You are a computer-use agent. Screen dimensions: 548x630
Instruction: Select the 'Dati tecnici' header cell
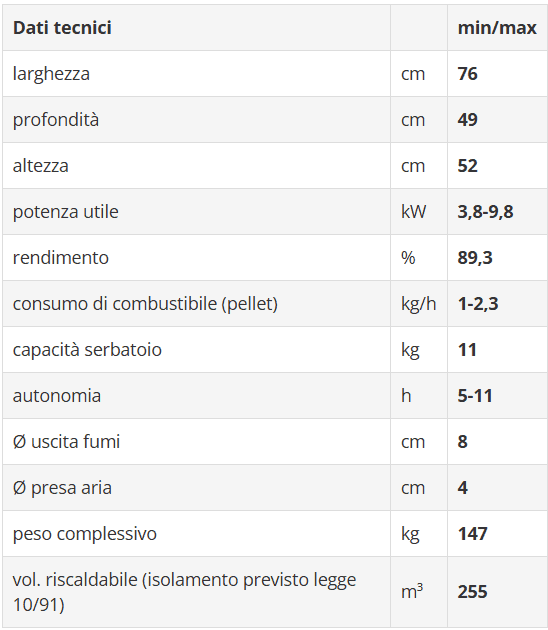point(196,28)
